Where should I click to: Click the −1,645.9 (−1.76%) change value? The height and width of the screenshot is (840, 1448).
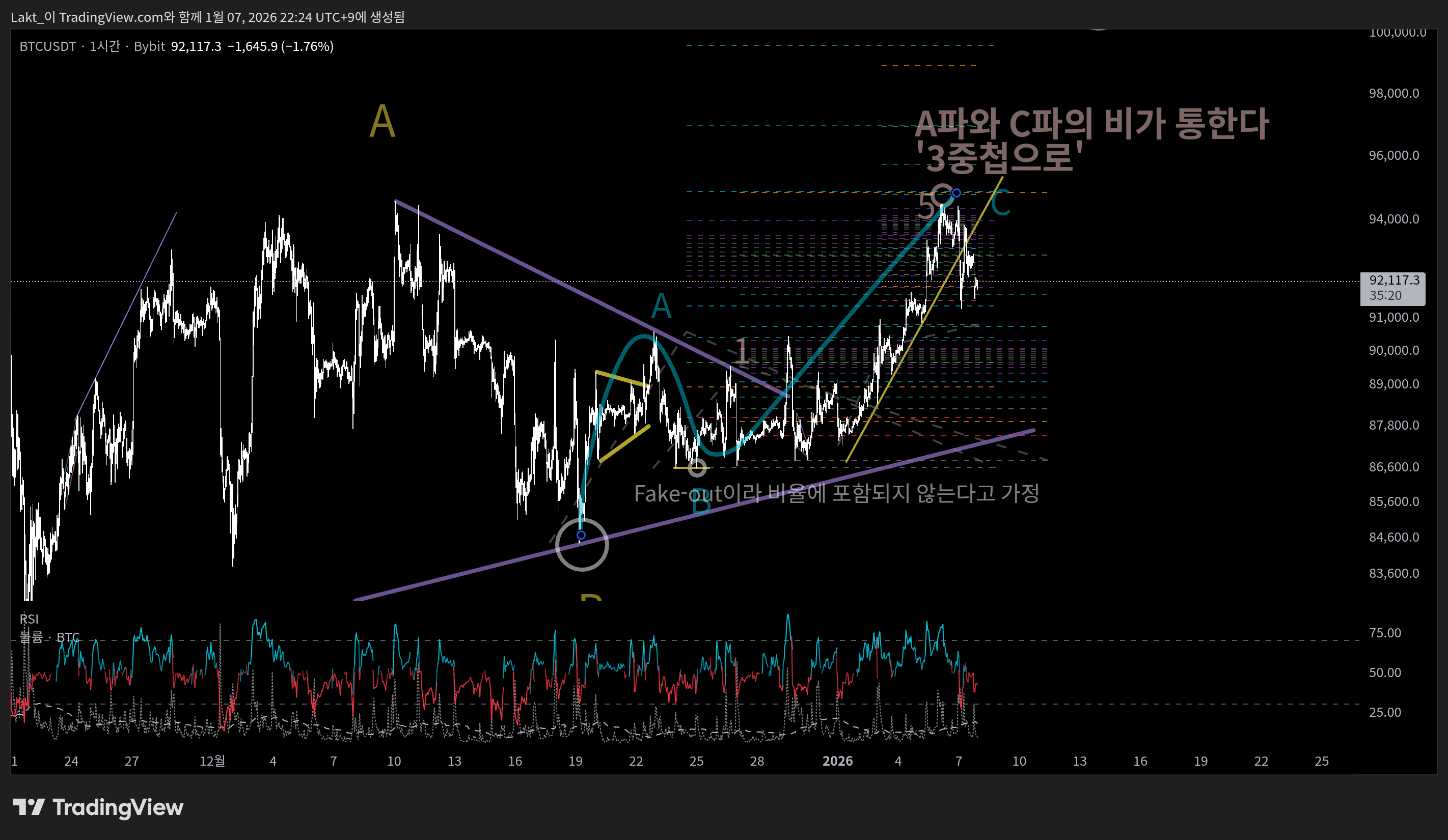(x=281, y=46)
